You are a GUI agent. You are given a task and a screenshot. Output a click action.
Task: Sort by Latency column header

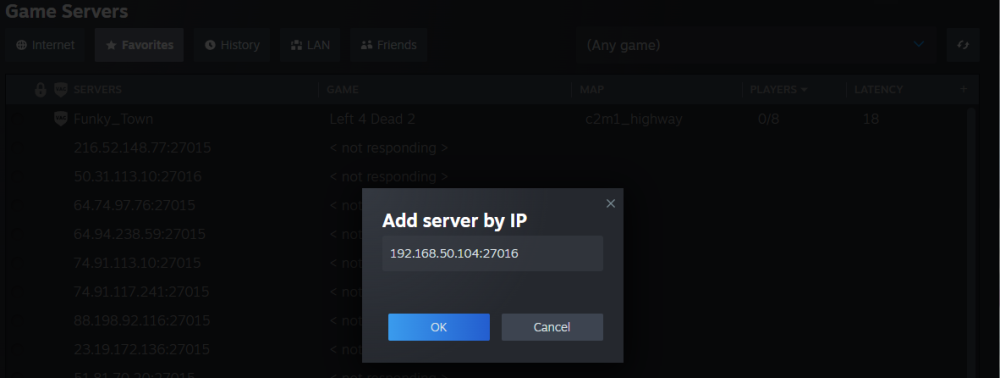(x=878, y=90)
